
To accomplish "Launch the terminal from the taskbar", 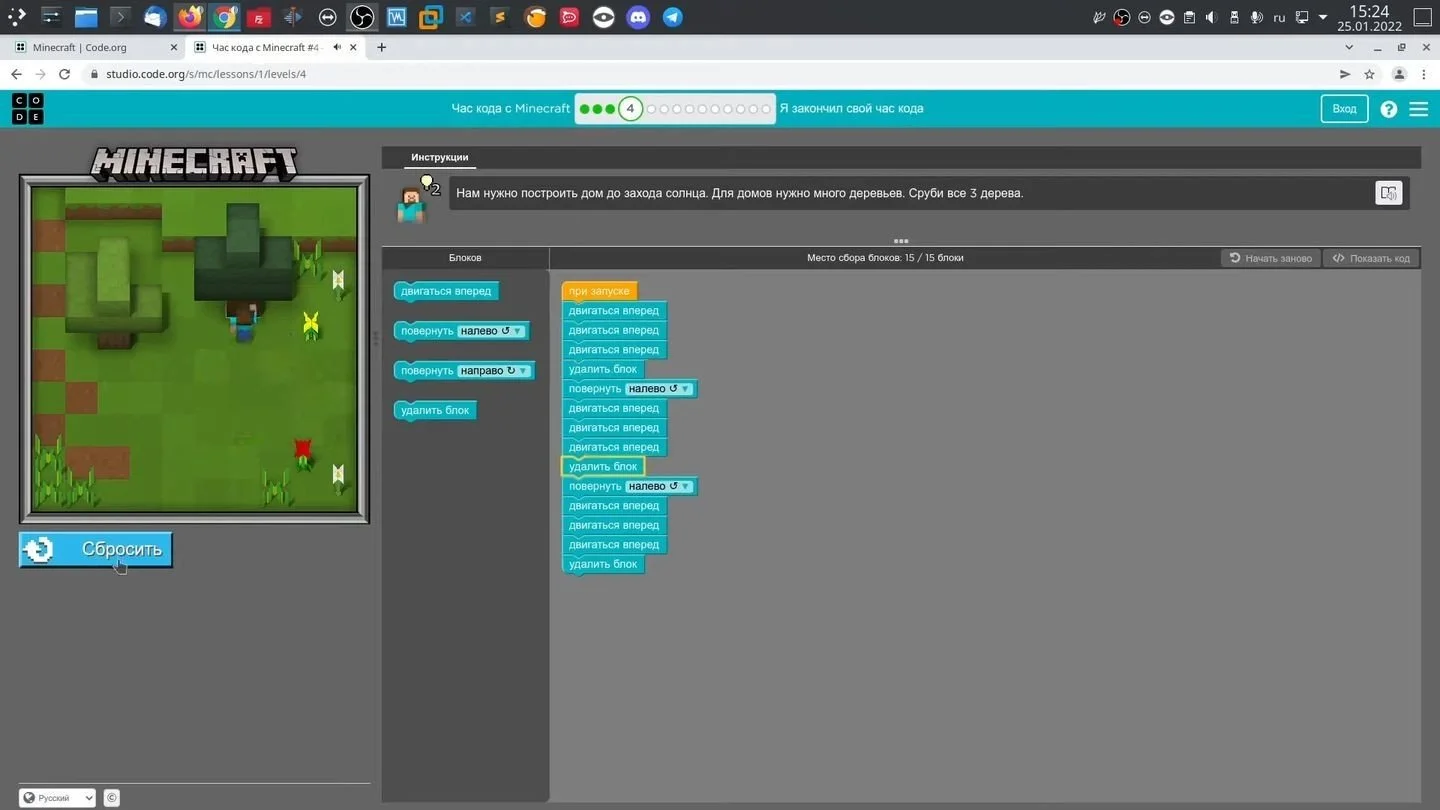I will 120,17.
